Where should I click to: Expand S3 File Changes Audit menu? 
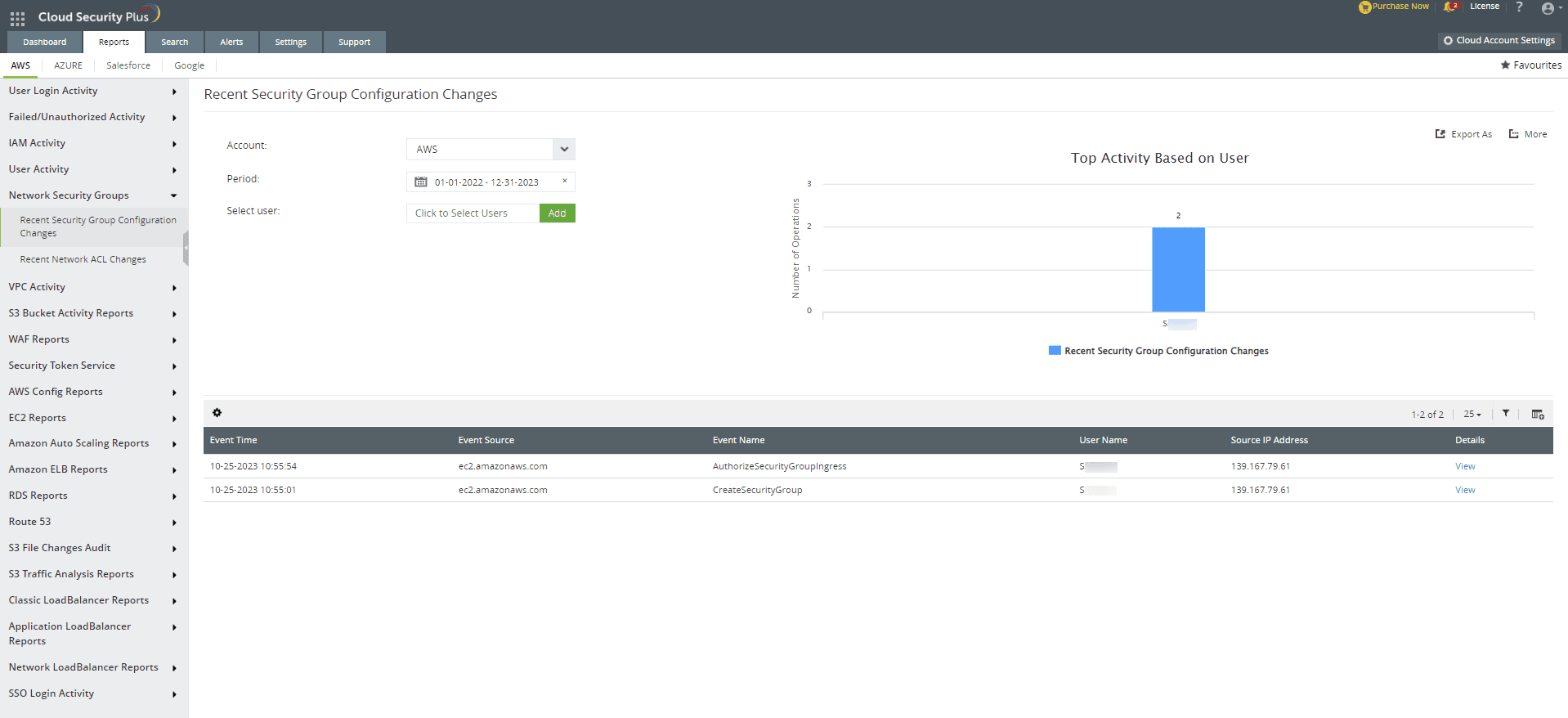click(93, 548)
